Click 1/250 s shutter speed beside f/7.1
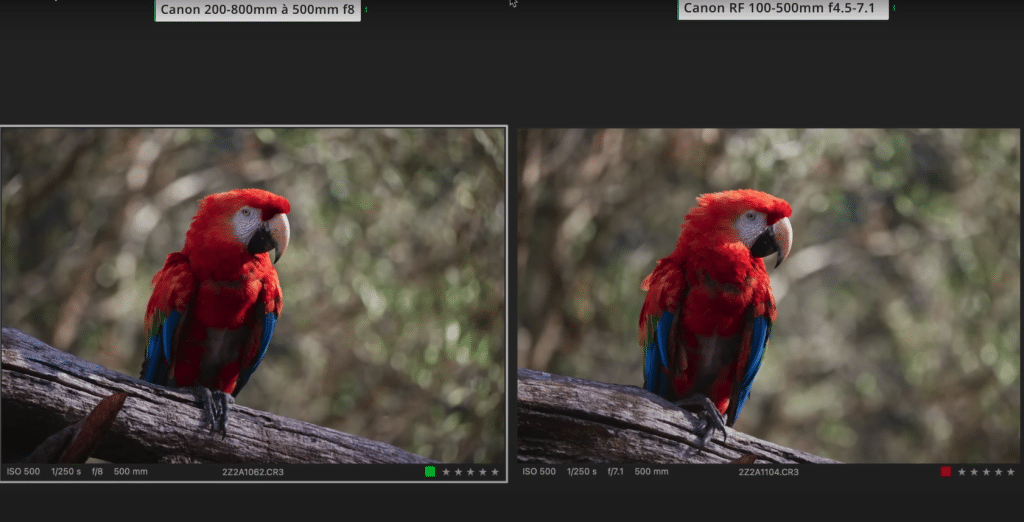Screen dimensions: 1024x522 pos(581,472)
